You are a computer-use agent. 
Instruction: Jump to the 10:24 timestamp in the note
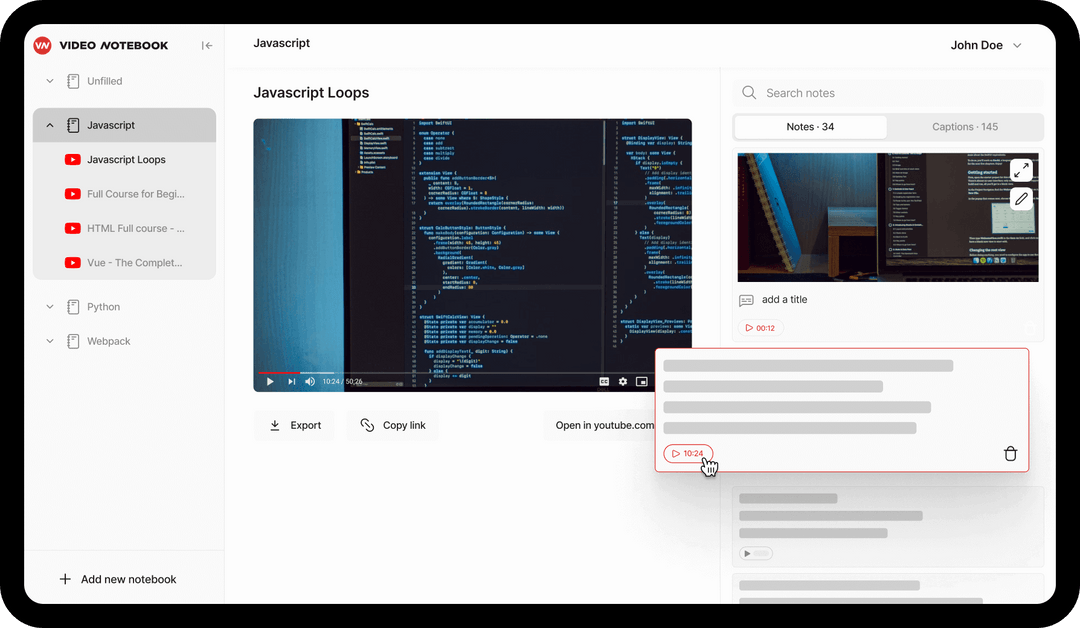688,453
